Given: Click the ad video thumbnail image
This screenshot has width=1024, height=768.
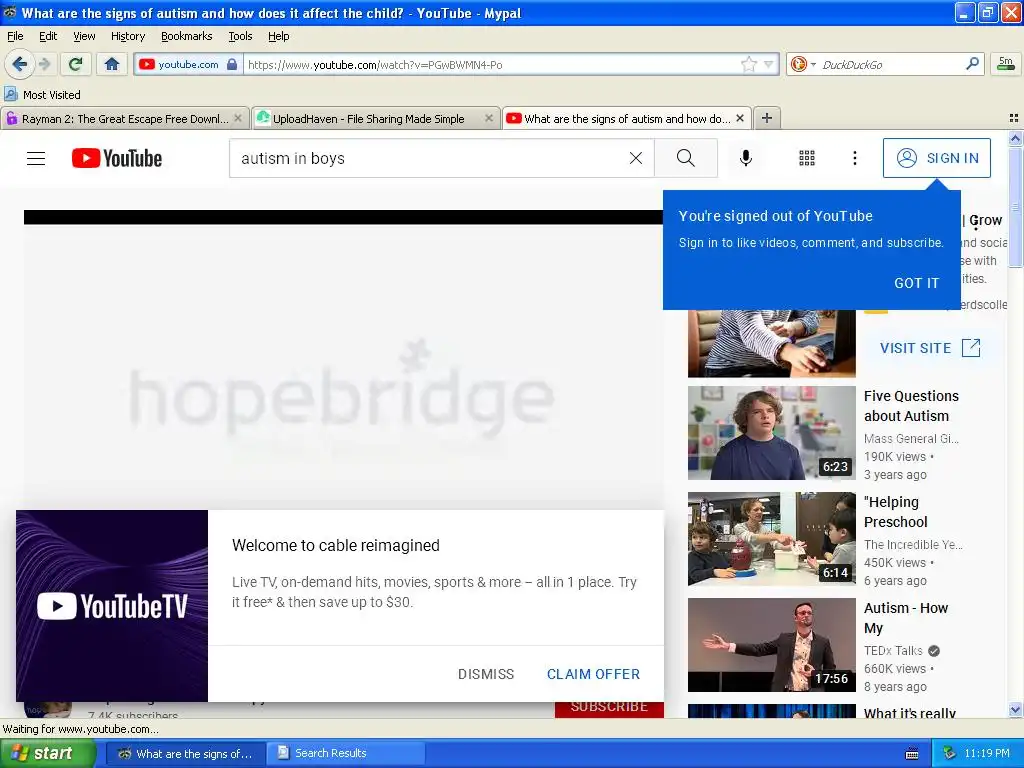Looking at the screenshot, I should [771, 344].
